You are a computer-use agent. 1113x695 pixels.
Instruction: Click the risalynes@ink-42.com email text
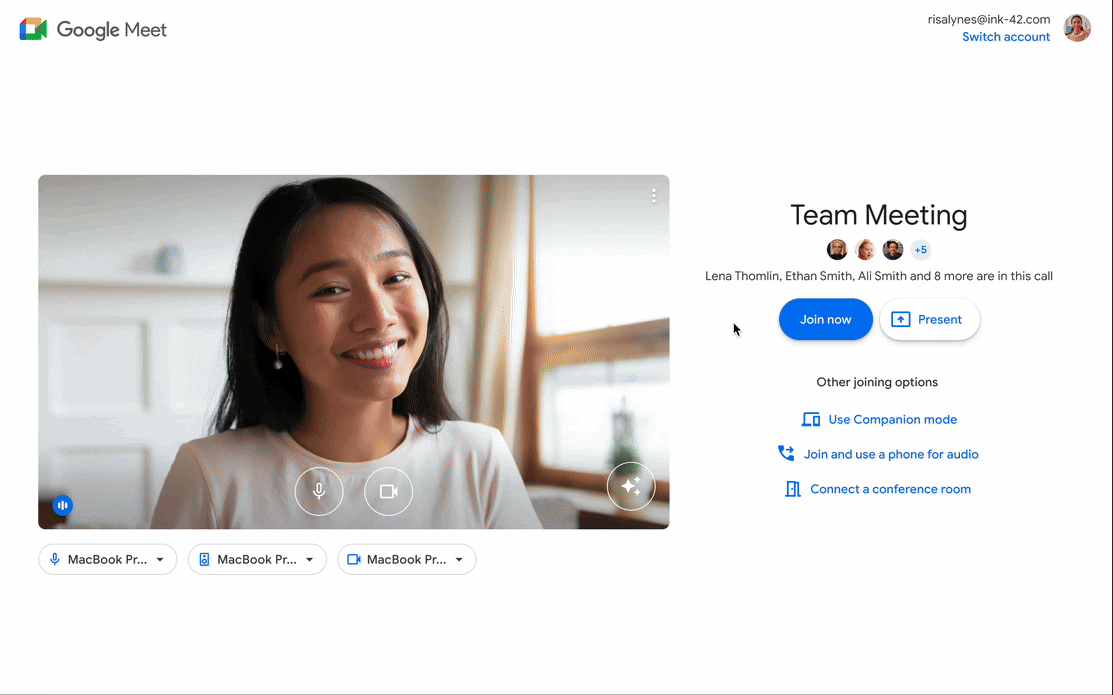989,20
